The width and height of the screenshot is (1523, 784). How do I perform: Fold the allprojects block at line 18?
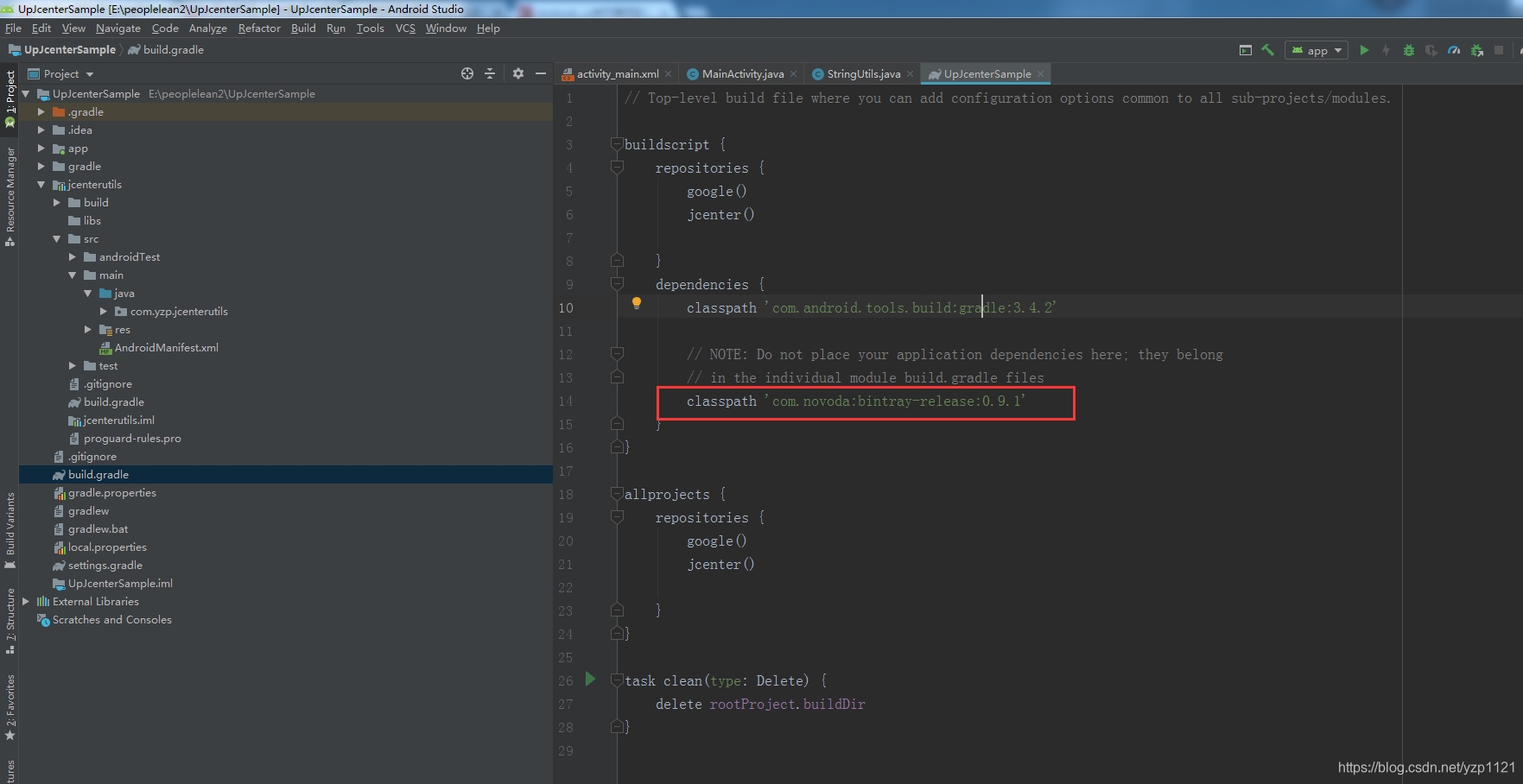[617, 494]
